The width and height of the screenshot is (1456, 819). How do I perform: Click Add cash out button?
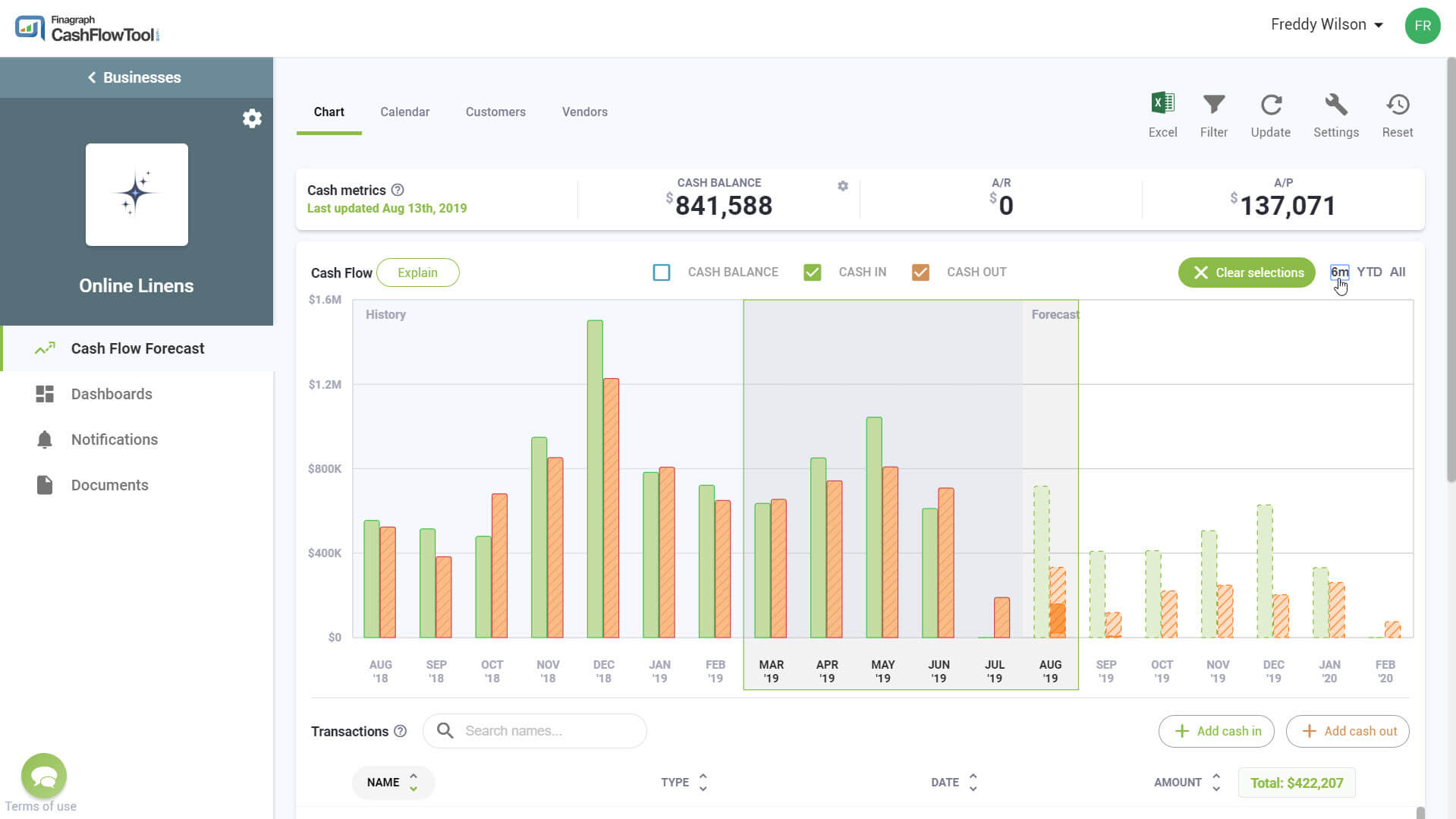coord(1348,731)
